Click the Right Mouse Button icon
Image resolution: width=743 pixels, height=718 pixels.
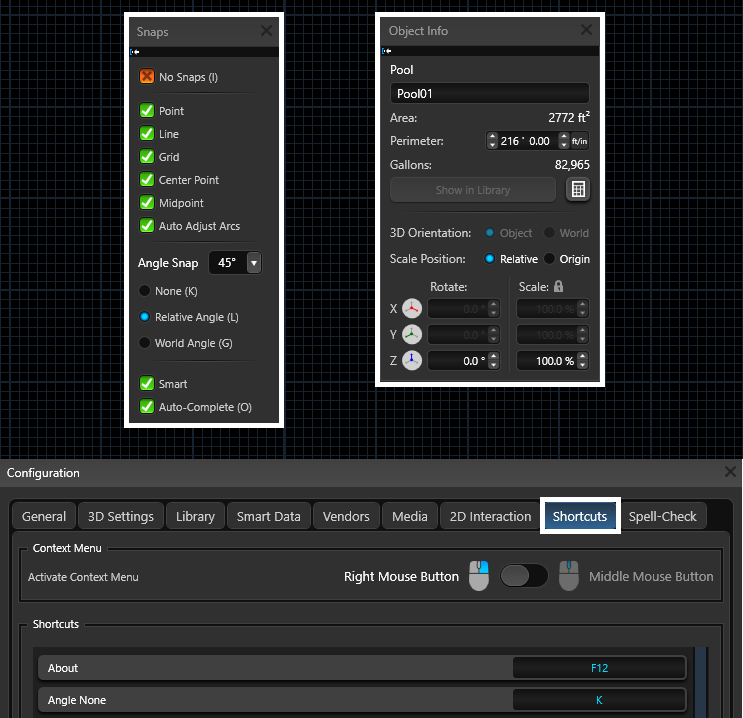(x=479, y=576)
